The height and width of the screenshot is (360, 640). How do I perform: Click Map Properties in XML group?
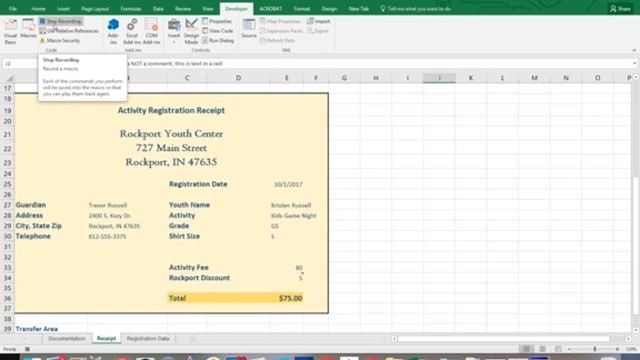coord(280,21)
